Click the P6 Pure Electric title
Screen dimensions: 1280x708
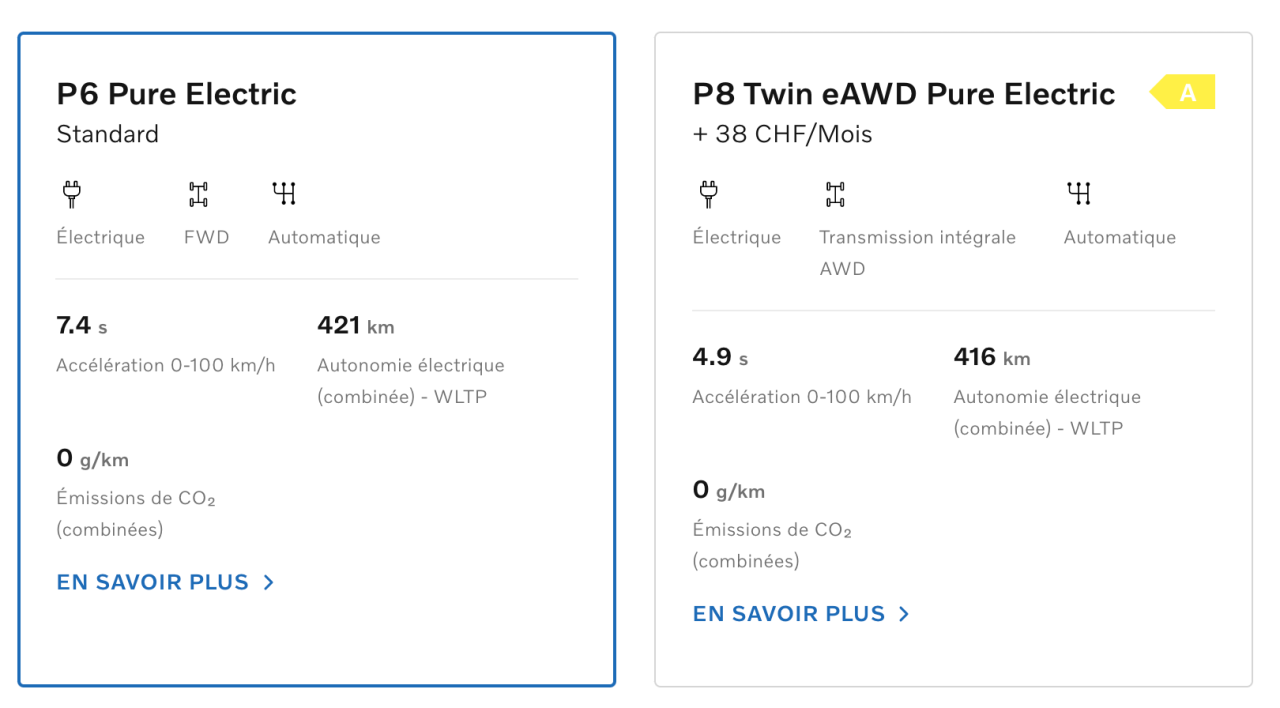[x=176, y=94]
